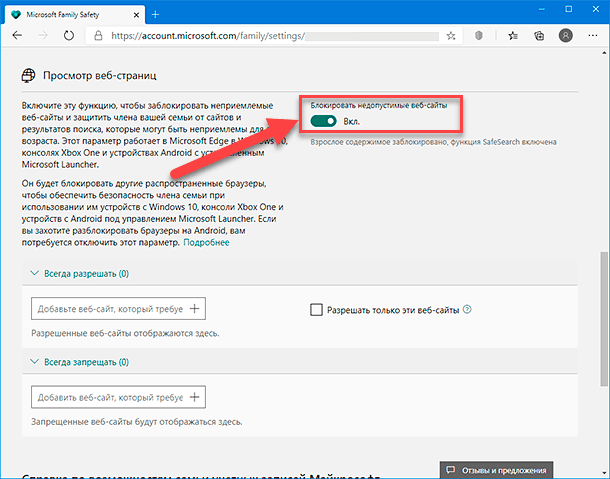Turn off the block inappropriate websites toggle
Screen dimensions: 610x479
pos(323,121)
